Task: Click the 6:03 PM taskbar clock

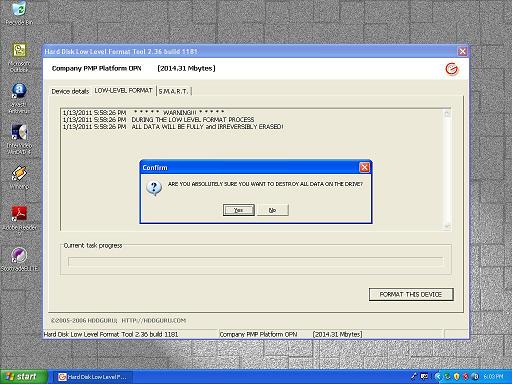Action: point(493,377)
